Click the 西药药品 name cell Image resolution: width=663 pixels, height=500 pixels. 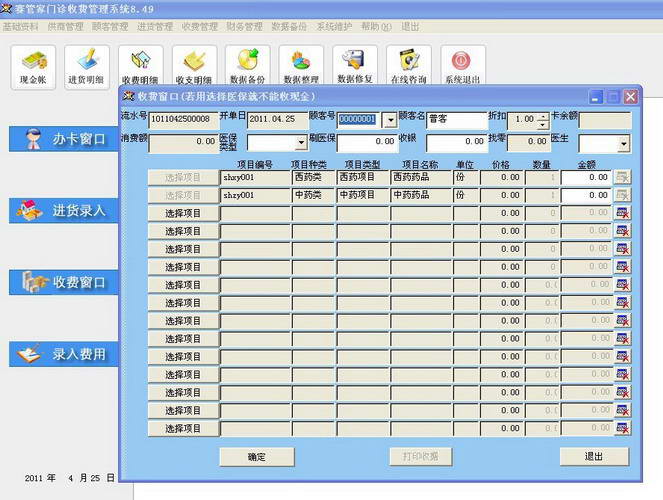pyautogui.click(x=421, y=178)
